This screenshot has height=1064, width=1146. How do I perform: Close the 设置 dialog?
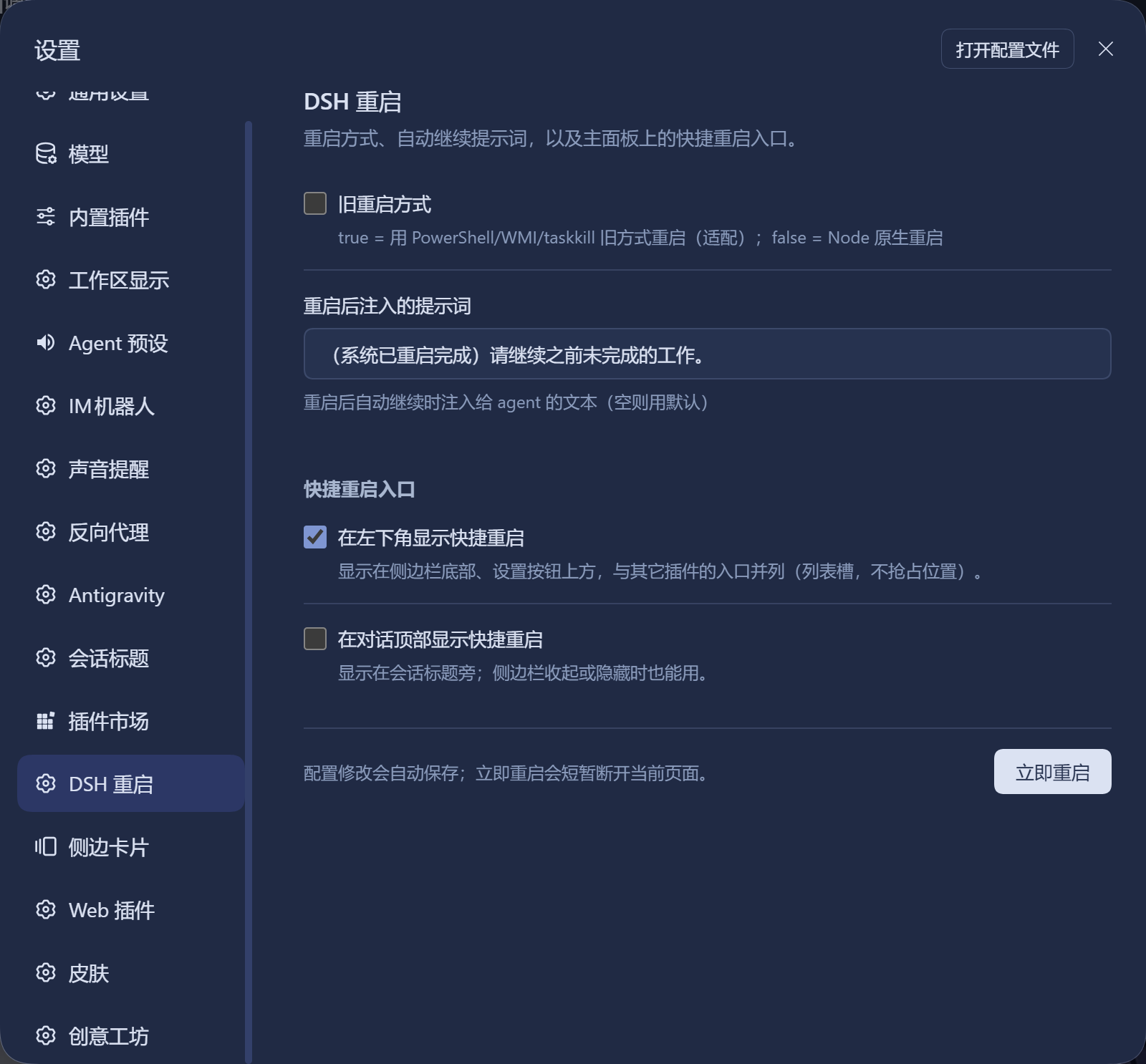[x=1106, y=49]
